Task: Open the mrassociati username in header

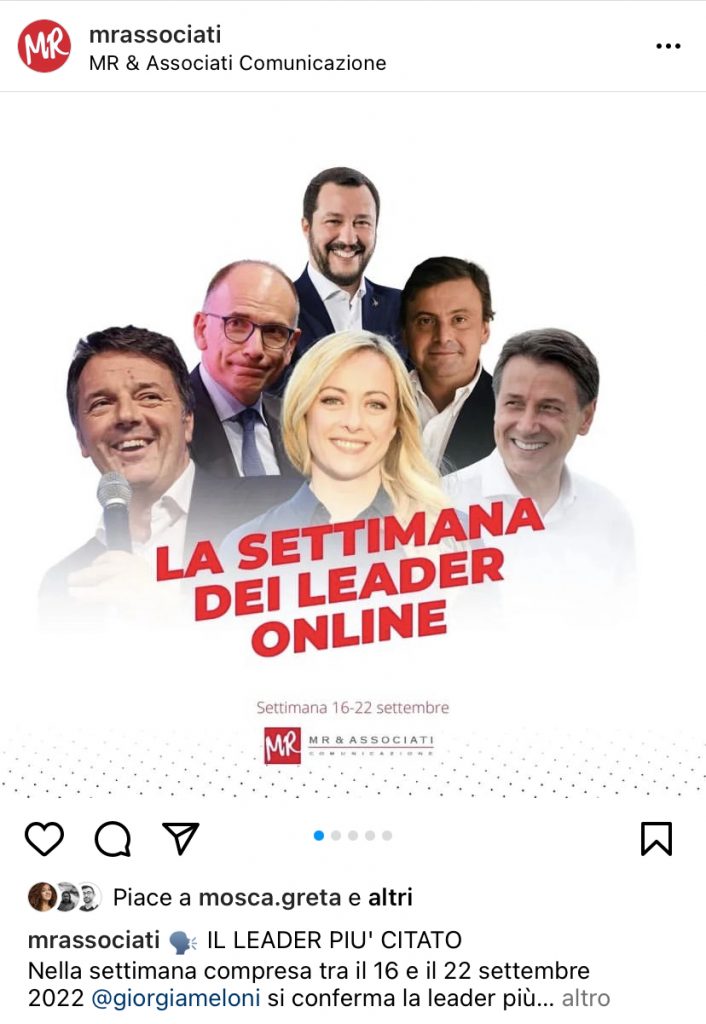Action: [155, 34]
